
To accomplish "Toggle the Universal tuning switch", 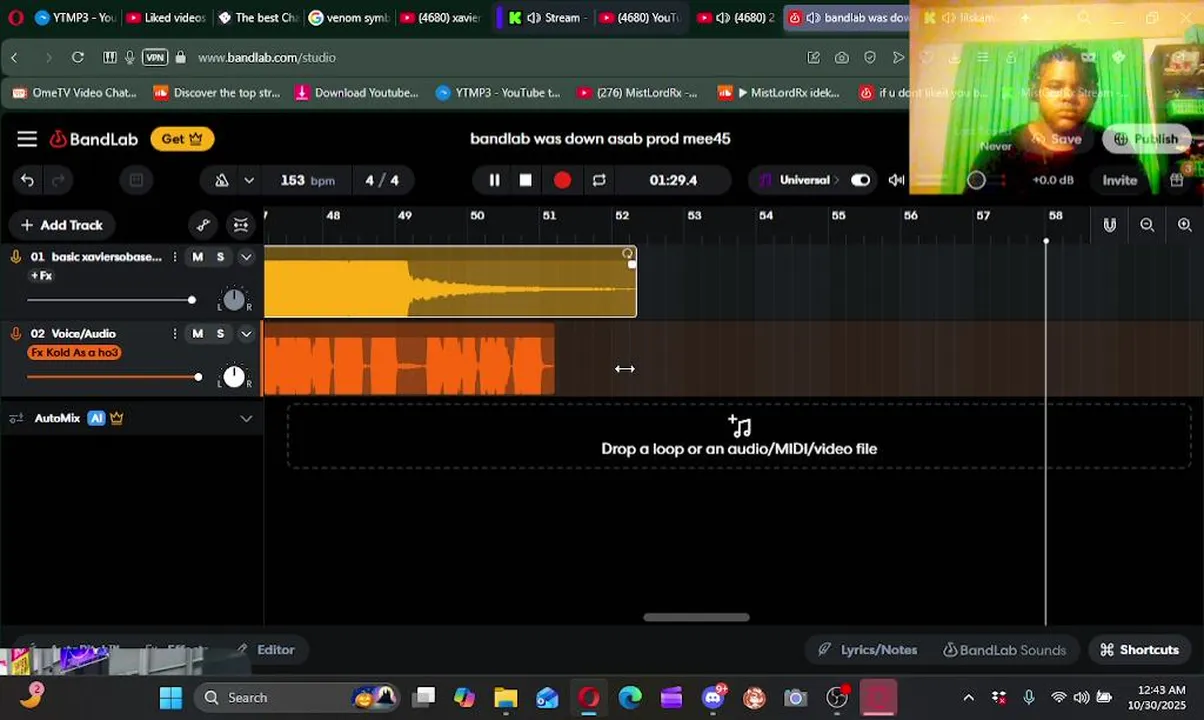I will (x=860, y=180).
